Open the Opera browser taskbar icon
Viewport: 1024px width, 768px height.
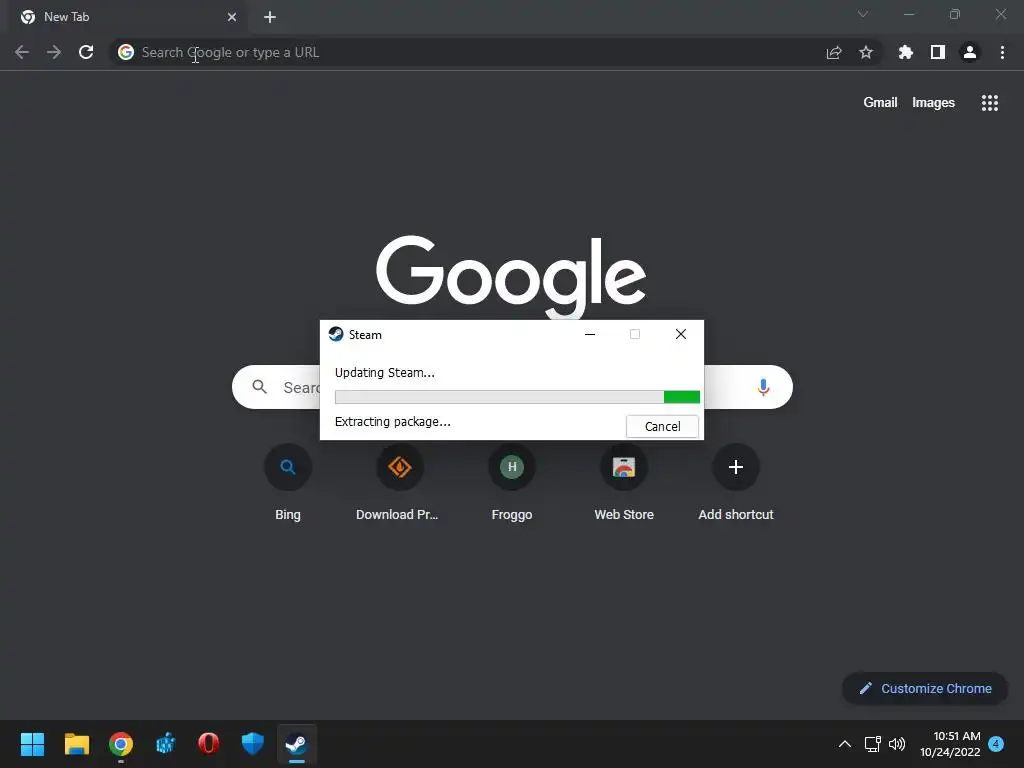pyautogui.click(x=208, y=744)
